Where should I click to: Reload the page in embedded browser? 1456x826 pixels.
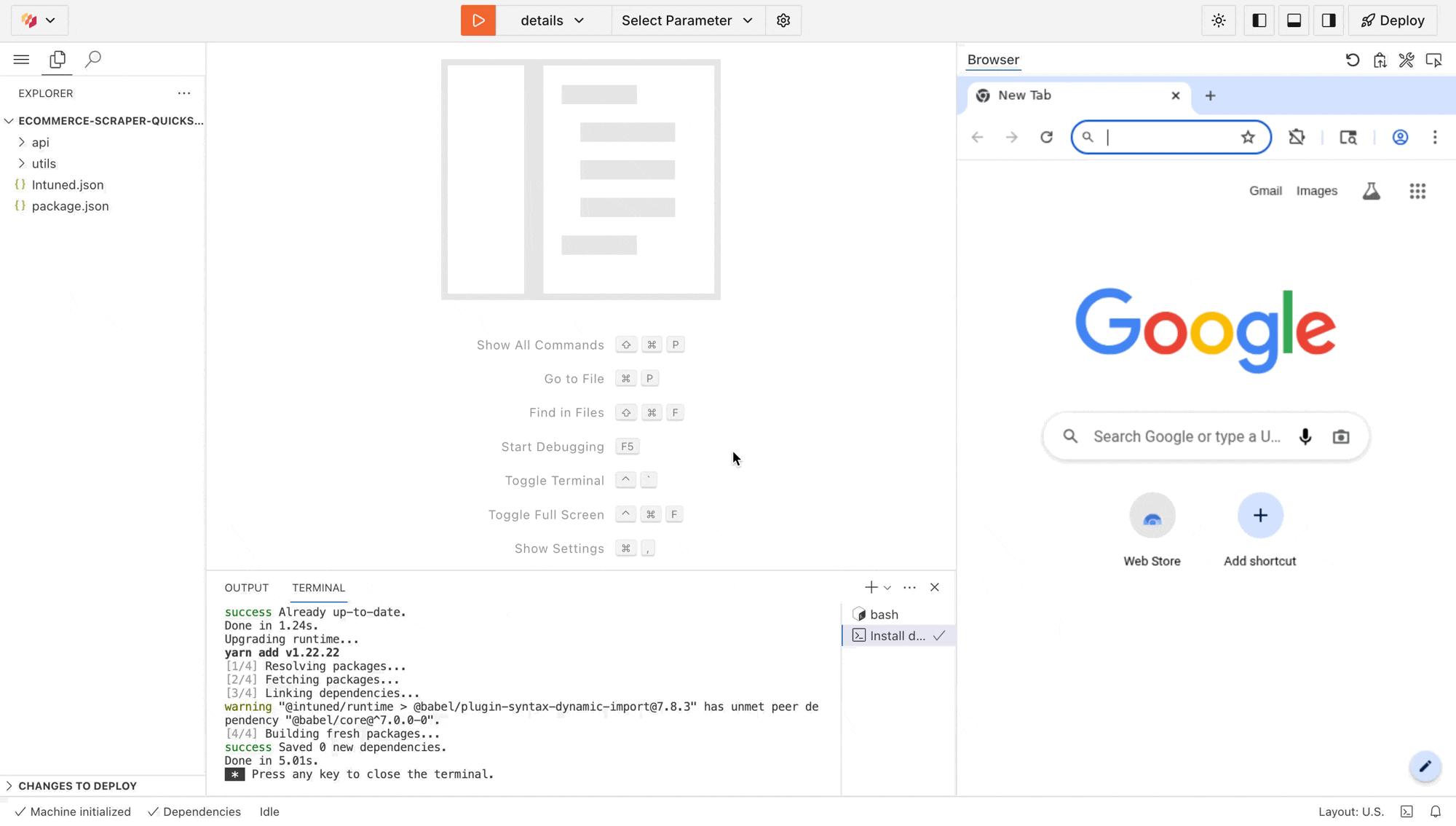coord(1046,137)
